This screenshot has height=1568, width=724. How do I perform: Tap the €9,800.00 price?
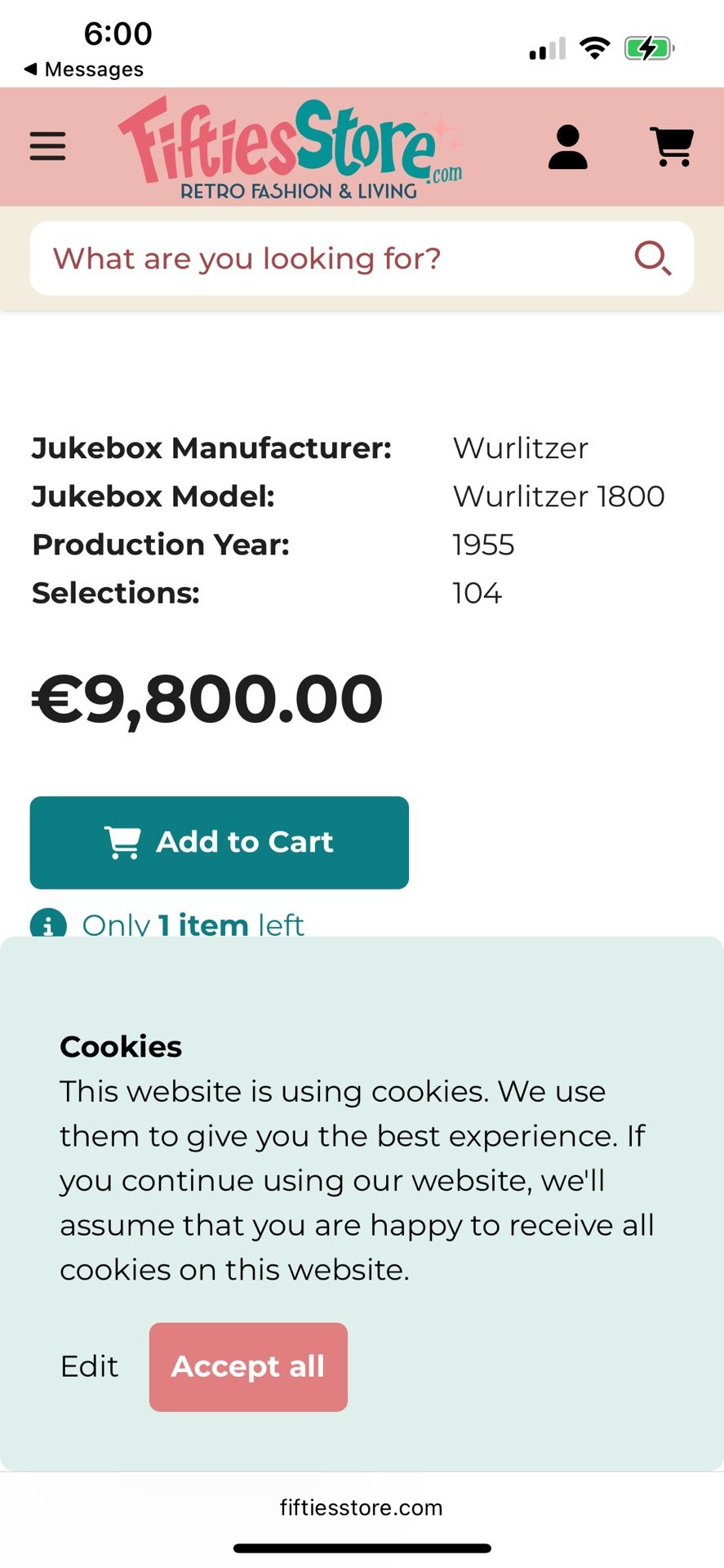(207, 699)
